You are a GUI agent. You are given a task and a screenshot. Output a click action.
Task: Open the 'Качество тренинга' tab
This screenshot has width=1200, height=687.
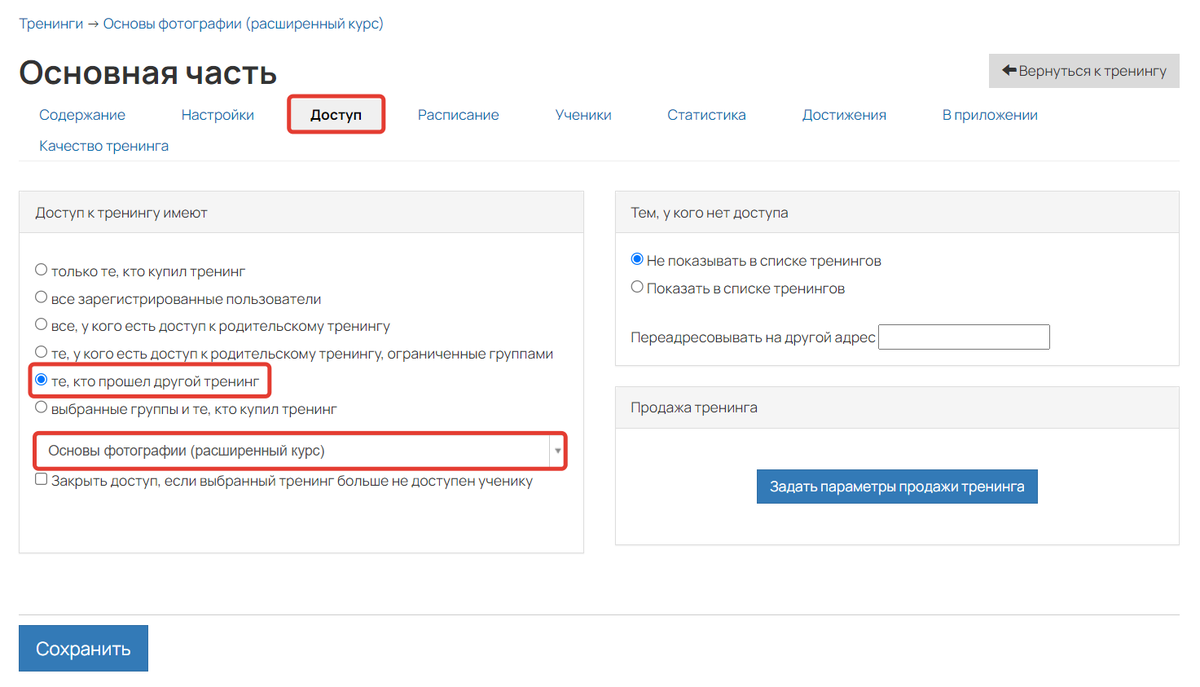[x=104, y=146]
